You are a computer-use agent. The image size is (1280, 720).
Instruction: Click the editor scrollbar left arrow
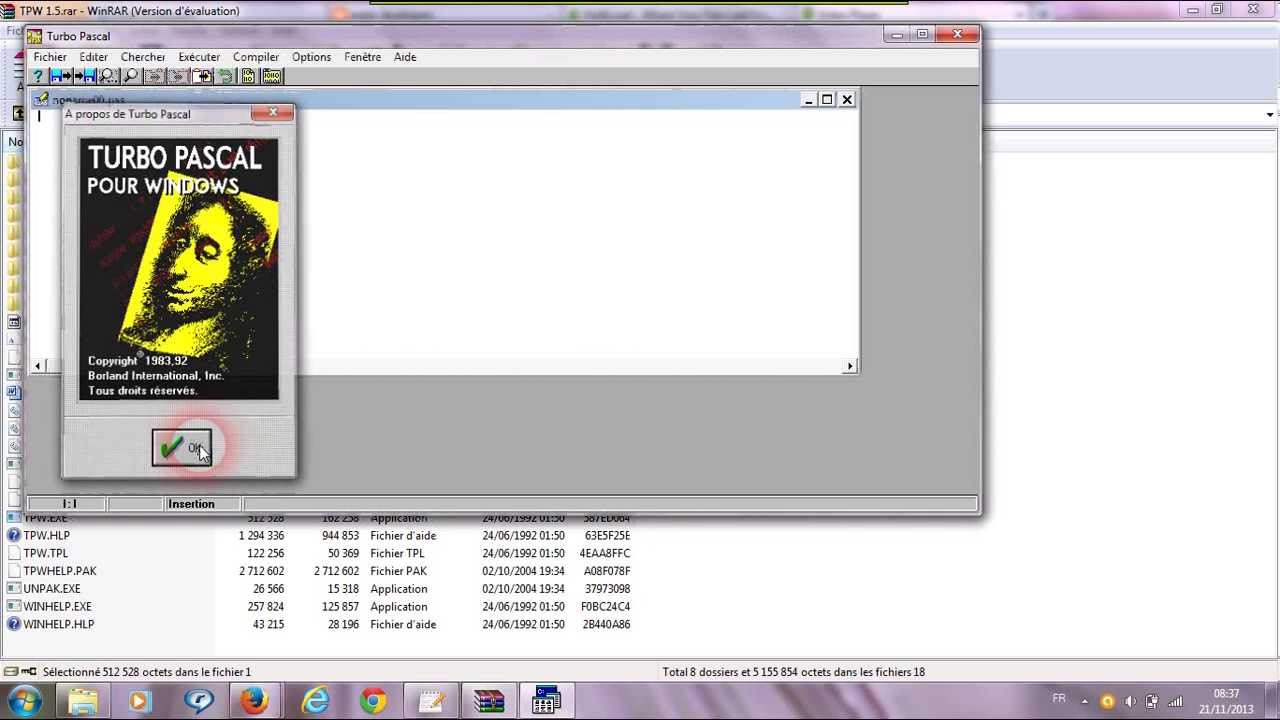(x=38, y=366)
